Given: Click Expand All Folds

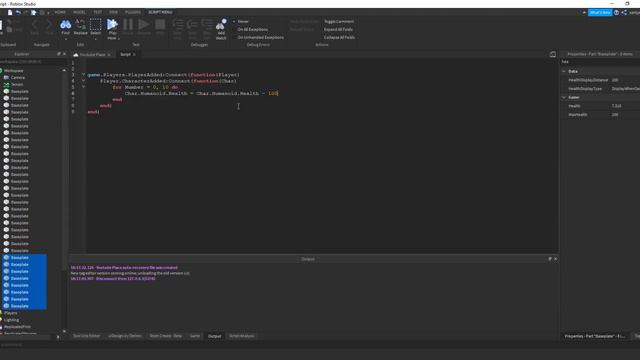Looking at the screenshot, I should [338, 29].
